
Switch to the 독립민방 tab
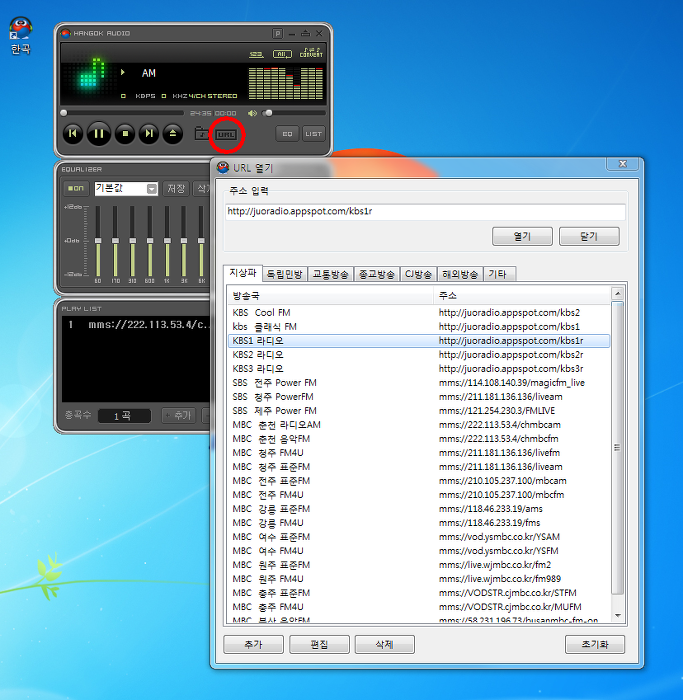click(284, 274)
